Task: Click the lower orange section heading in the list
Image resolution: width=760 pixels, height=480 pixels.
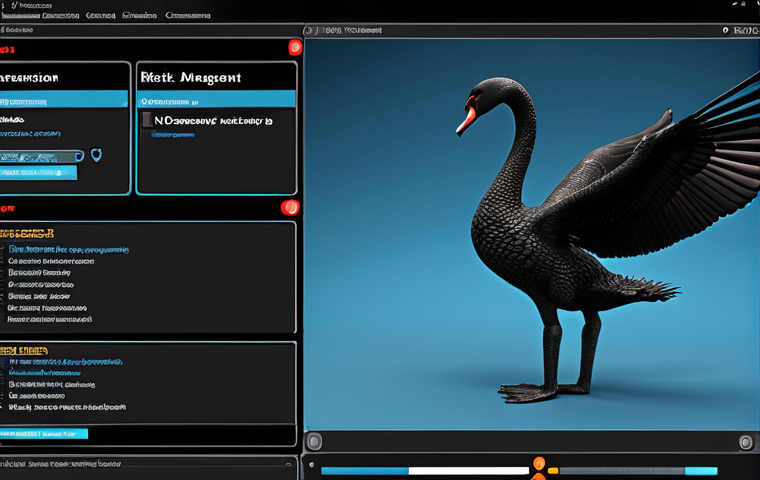Action: pos(24,350)
